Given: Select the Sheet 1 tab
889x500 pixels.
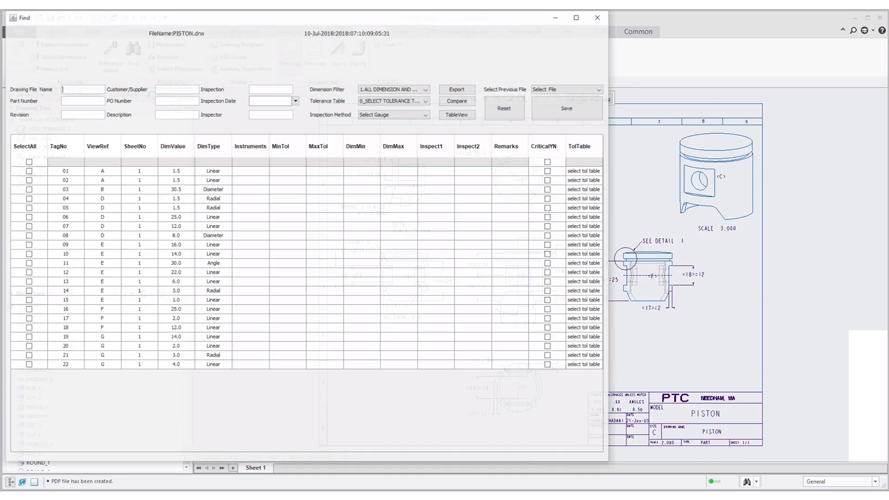Looking at the screenshot, I should click(255, 468).
